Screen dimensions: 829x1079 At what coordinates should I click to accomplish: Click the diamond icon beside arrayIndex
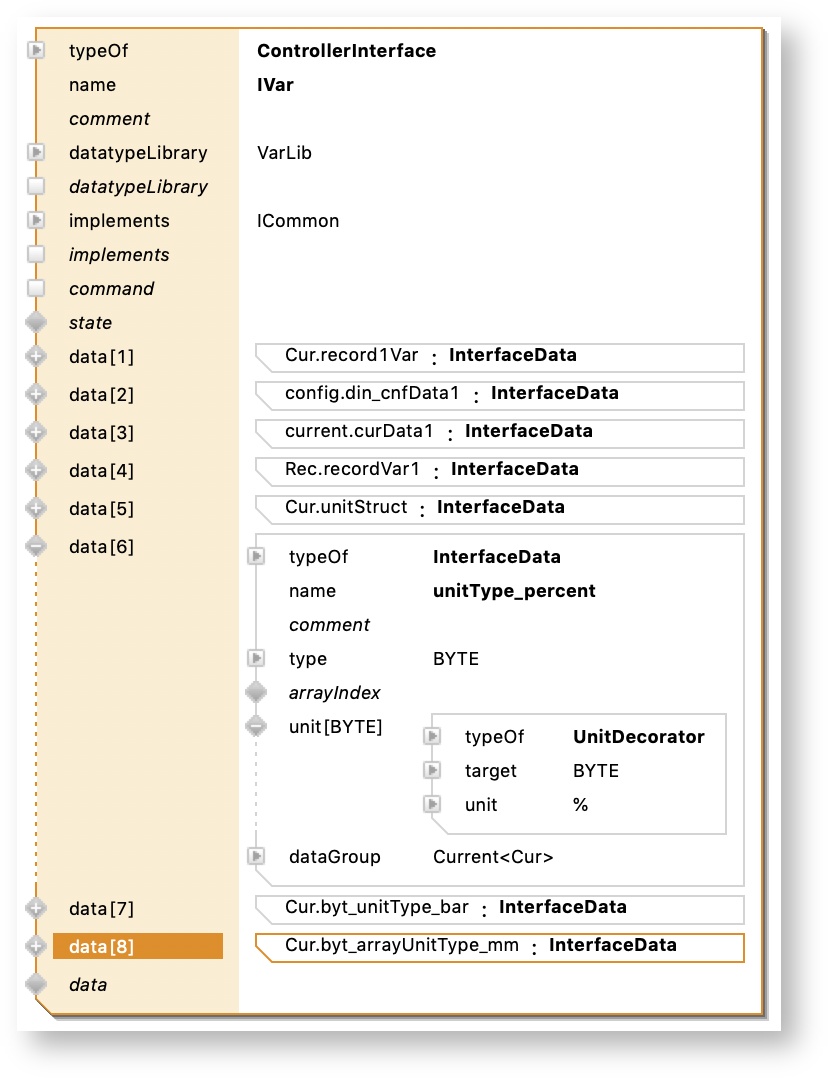256,692
